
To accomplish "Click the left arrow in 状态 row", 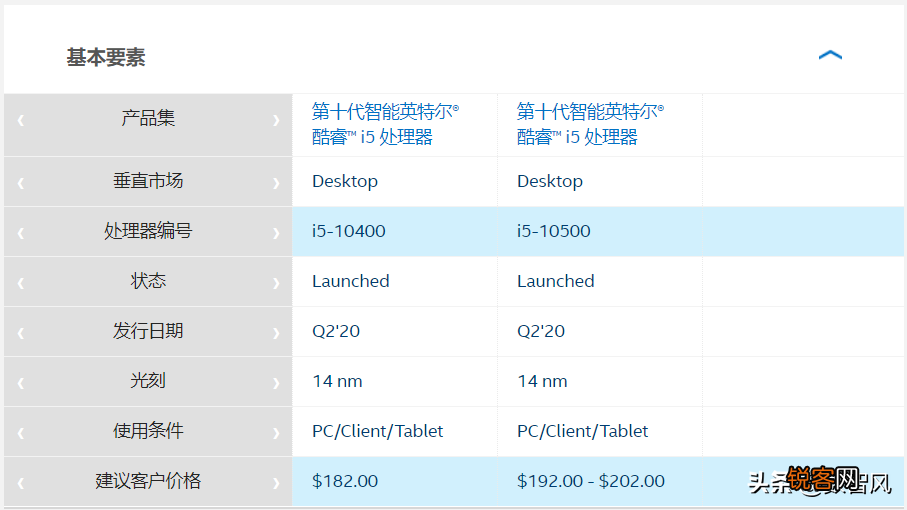I will click(21, 283).
